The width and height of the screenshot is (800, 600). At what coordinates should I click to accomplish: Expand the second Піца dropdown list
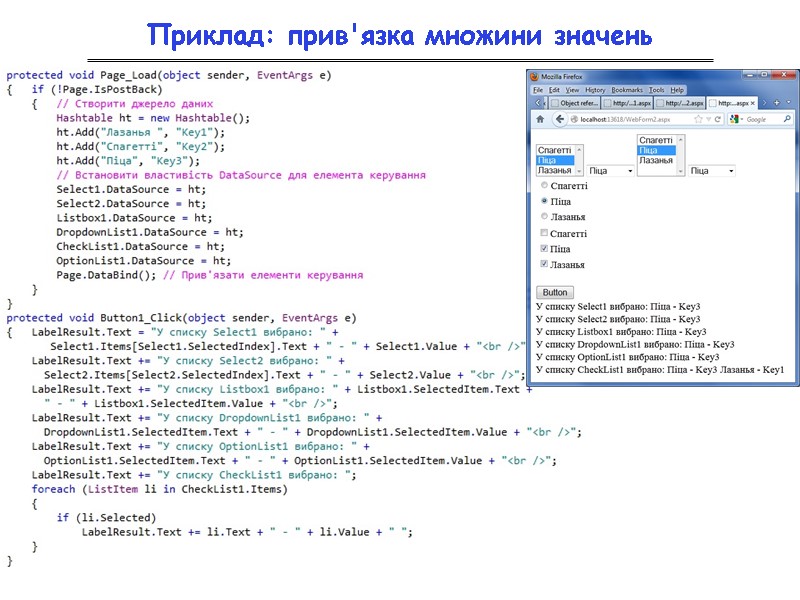(712, 170)
